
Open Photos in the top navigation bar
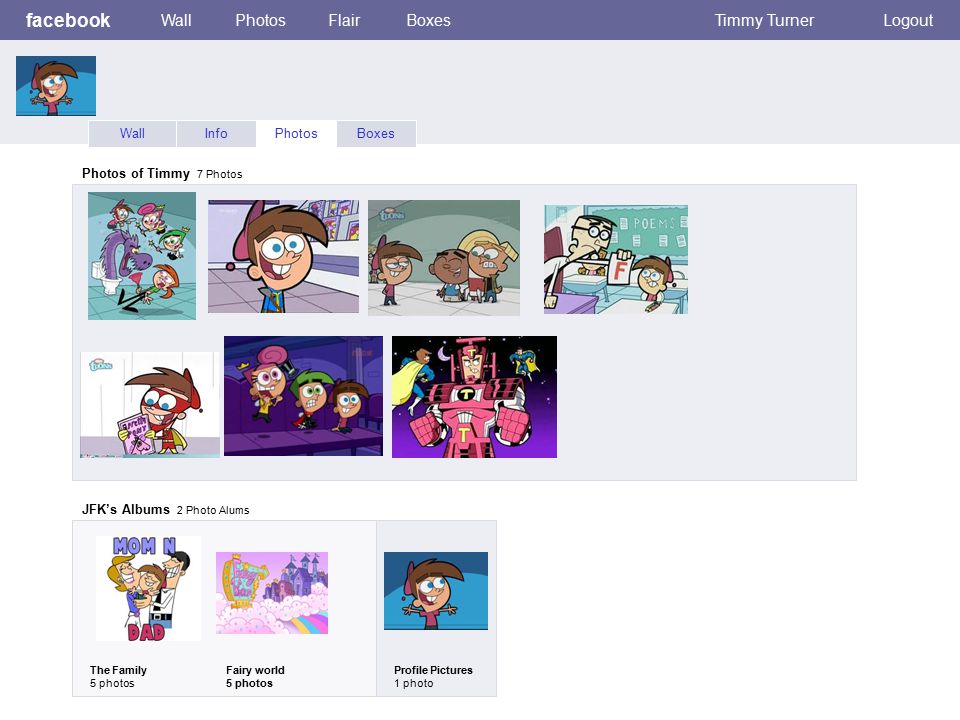coord(260,20)
